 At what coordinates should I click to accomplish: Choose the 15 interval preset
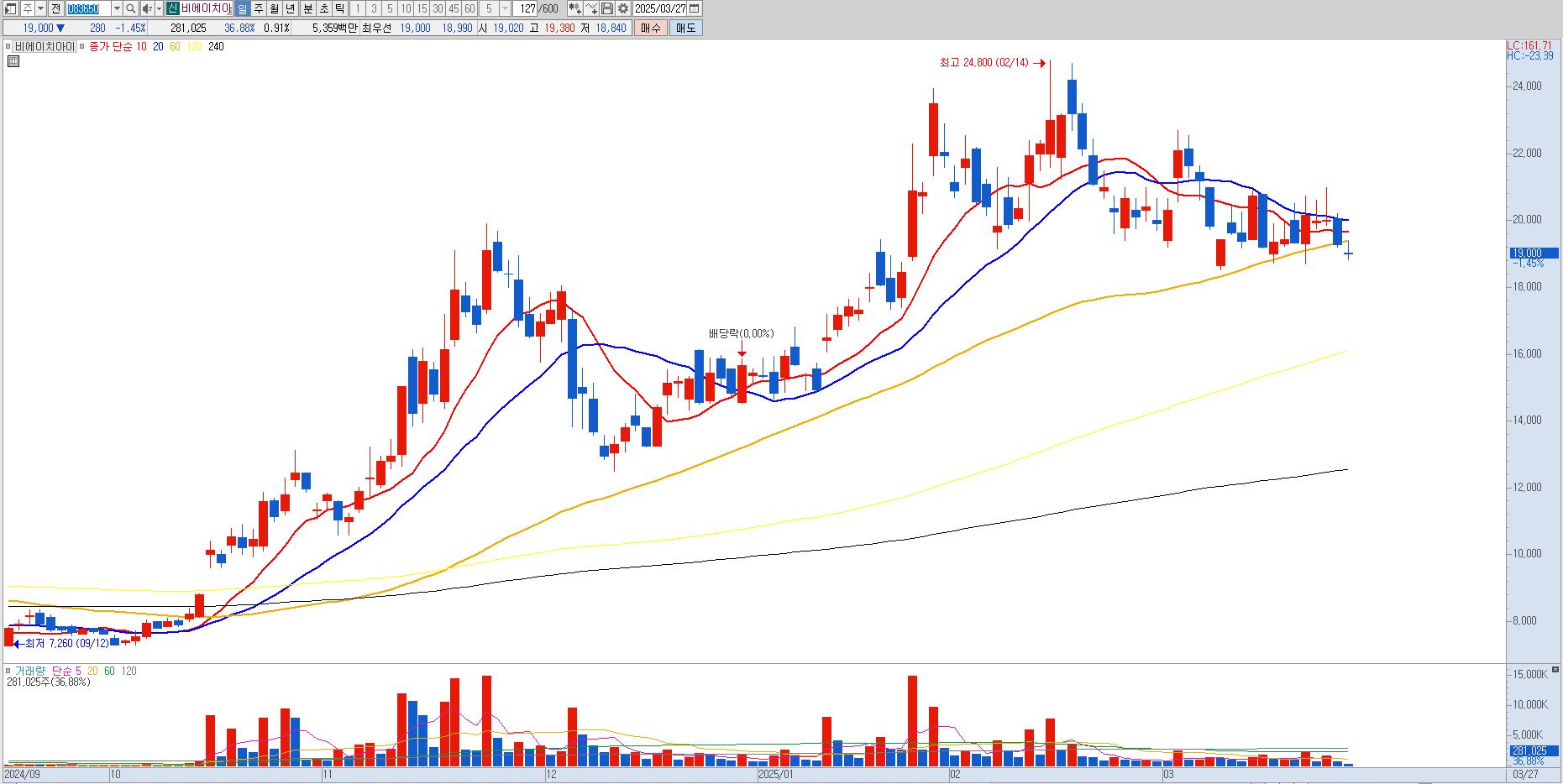422,8
